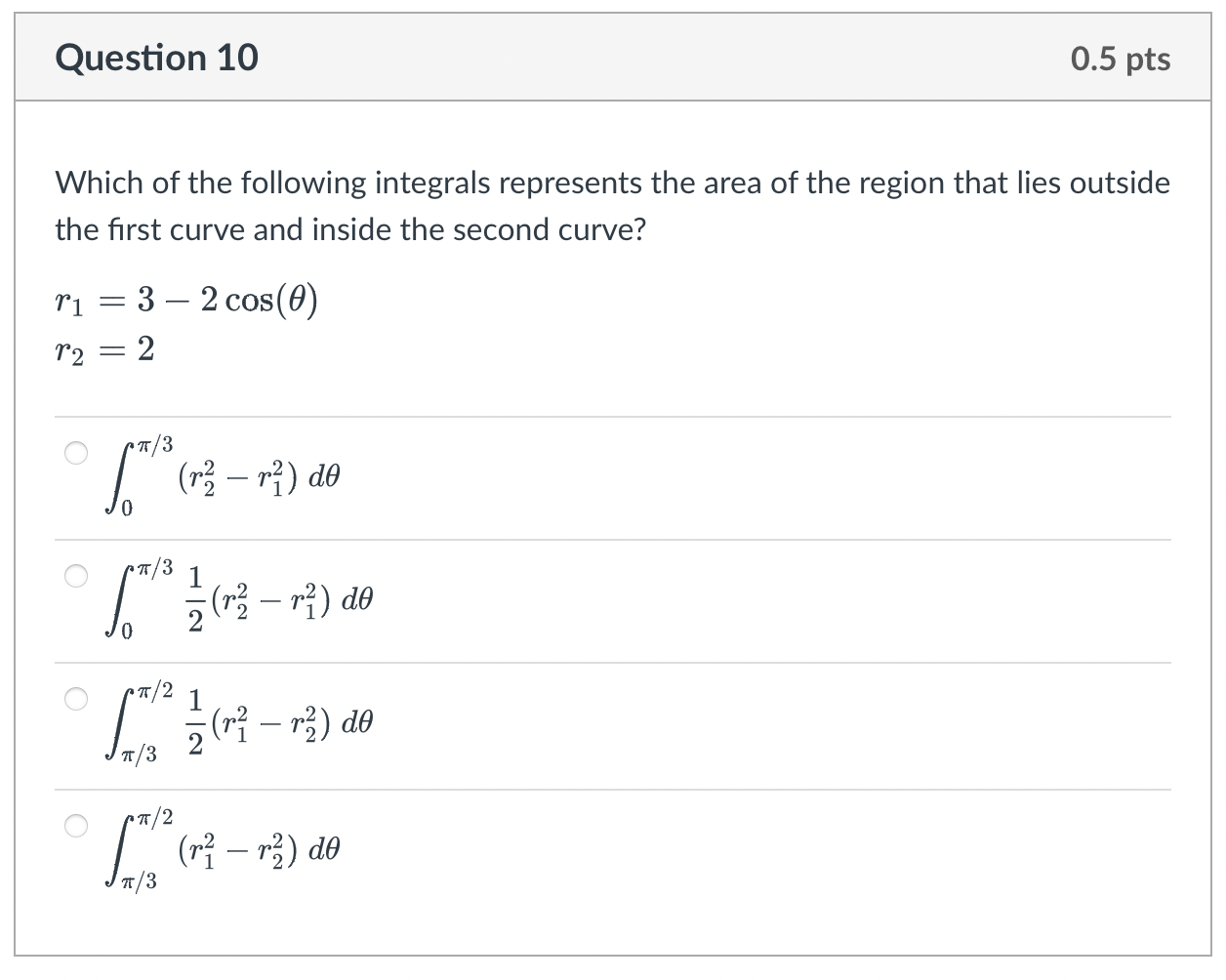
Task: Click the fourth answer's integral formula
Action: point(225,849)
